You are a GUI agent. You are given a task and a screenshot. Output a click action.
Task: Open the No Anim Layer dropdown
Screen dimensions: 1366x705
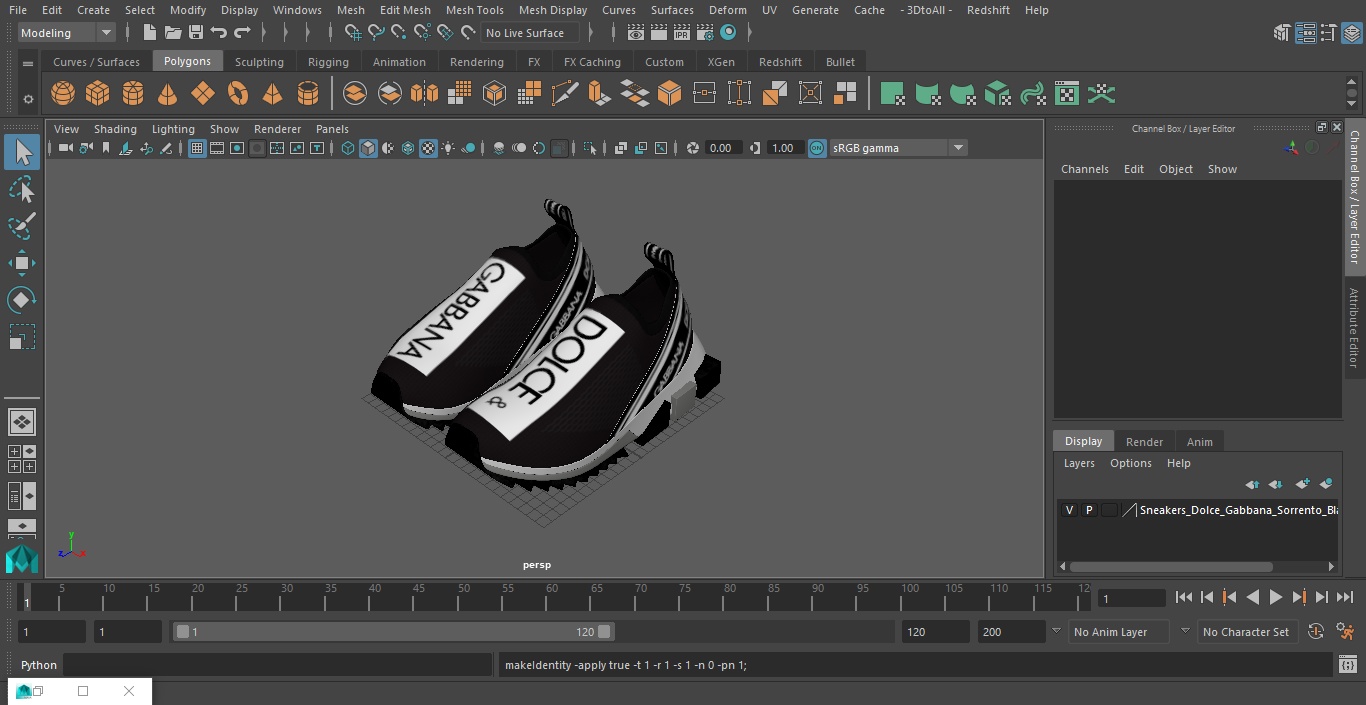coord(1119,632)
